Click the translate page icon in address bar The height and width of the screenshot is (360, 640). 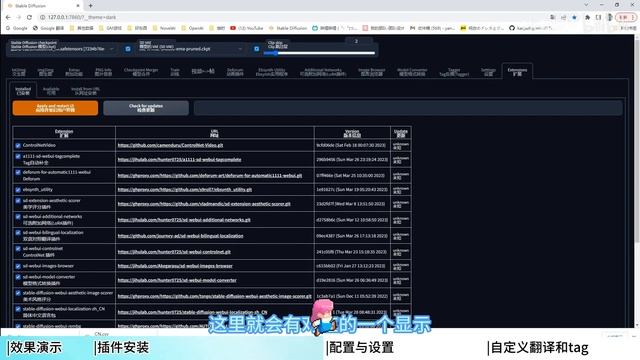[x=552, y=17]
